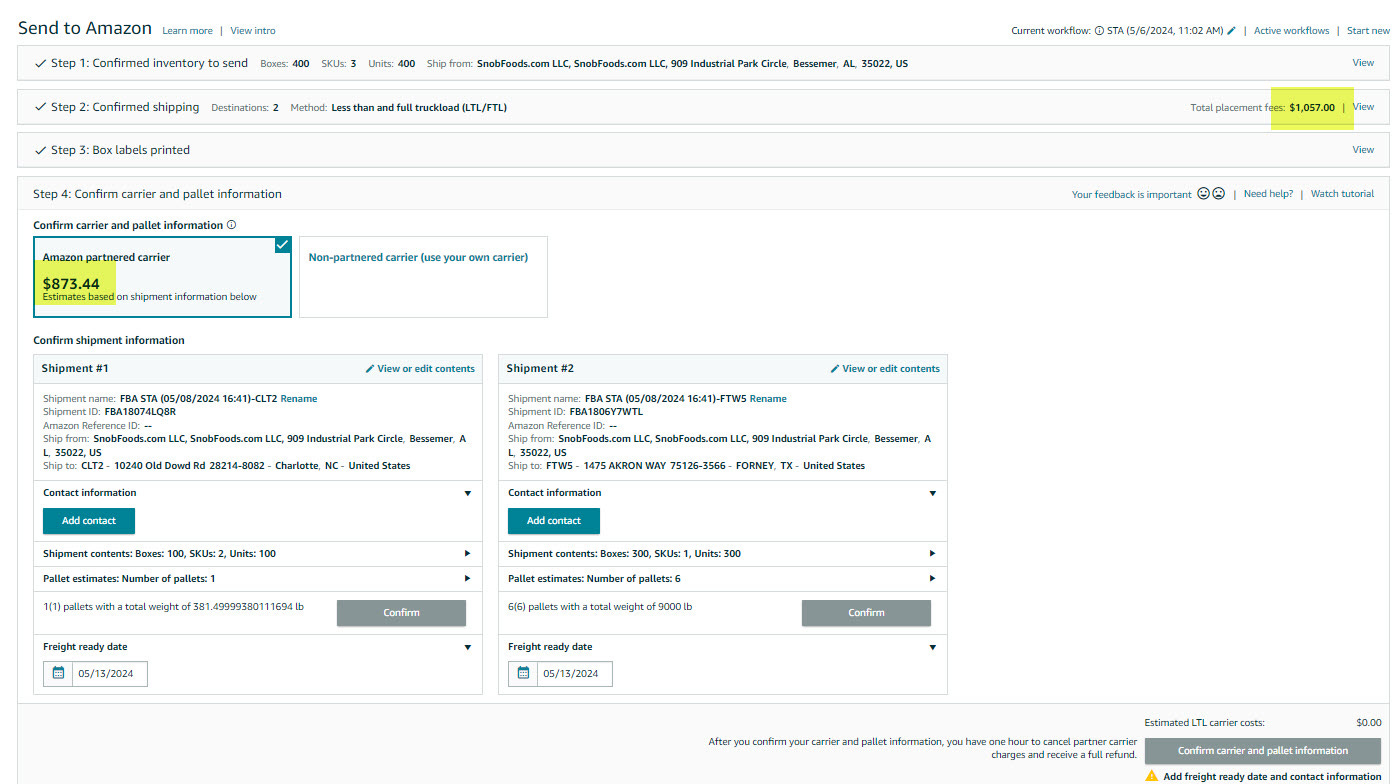Image resolution: width=1394 pixels, height=784 pixels.
Task: Click Add contact button in Shipment #2
Action: 554,521
